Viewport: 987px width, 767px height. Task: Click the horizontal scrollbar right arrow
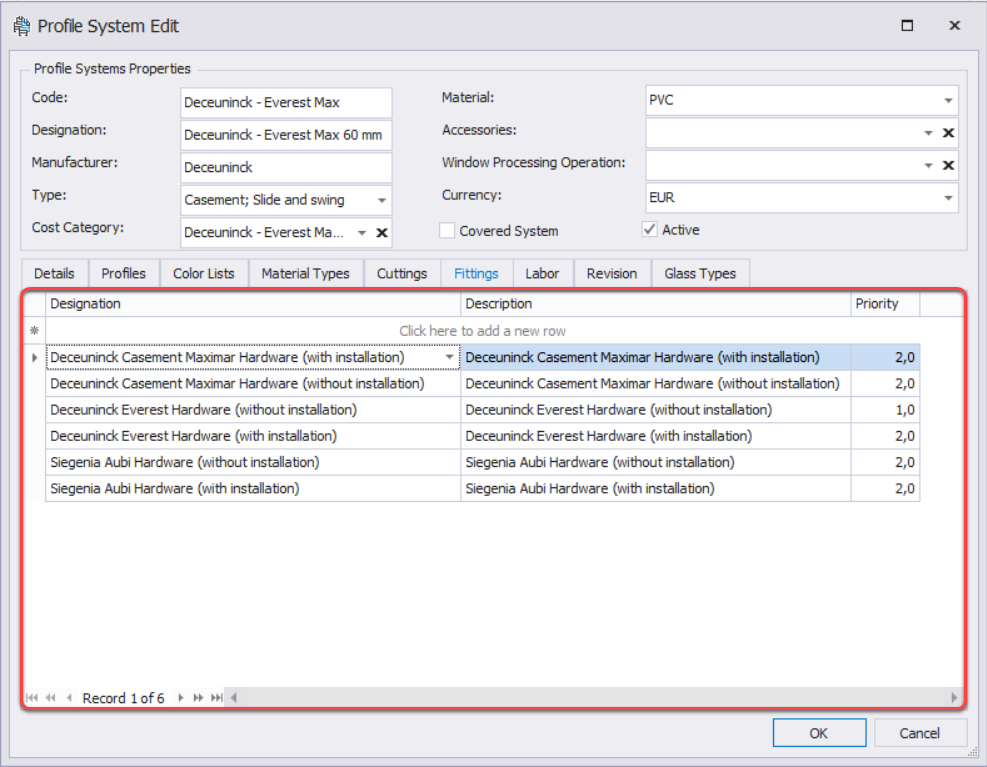954,698
